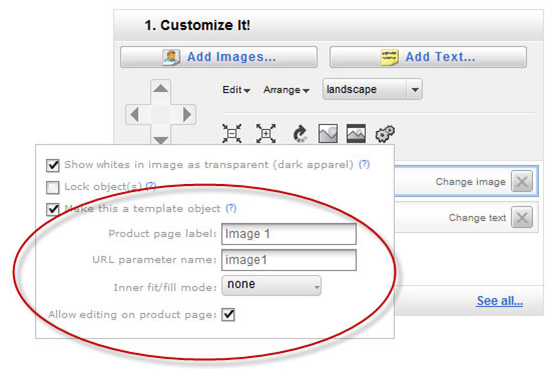Click the light-framed image fit icon
The width and height of the screenshot is (555, 380).
[328, 133]
